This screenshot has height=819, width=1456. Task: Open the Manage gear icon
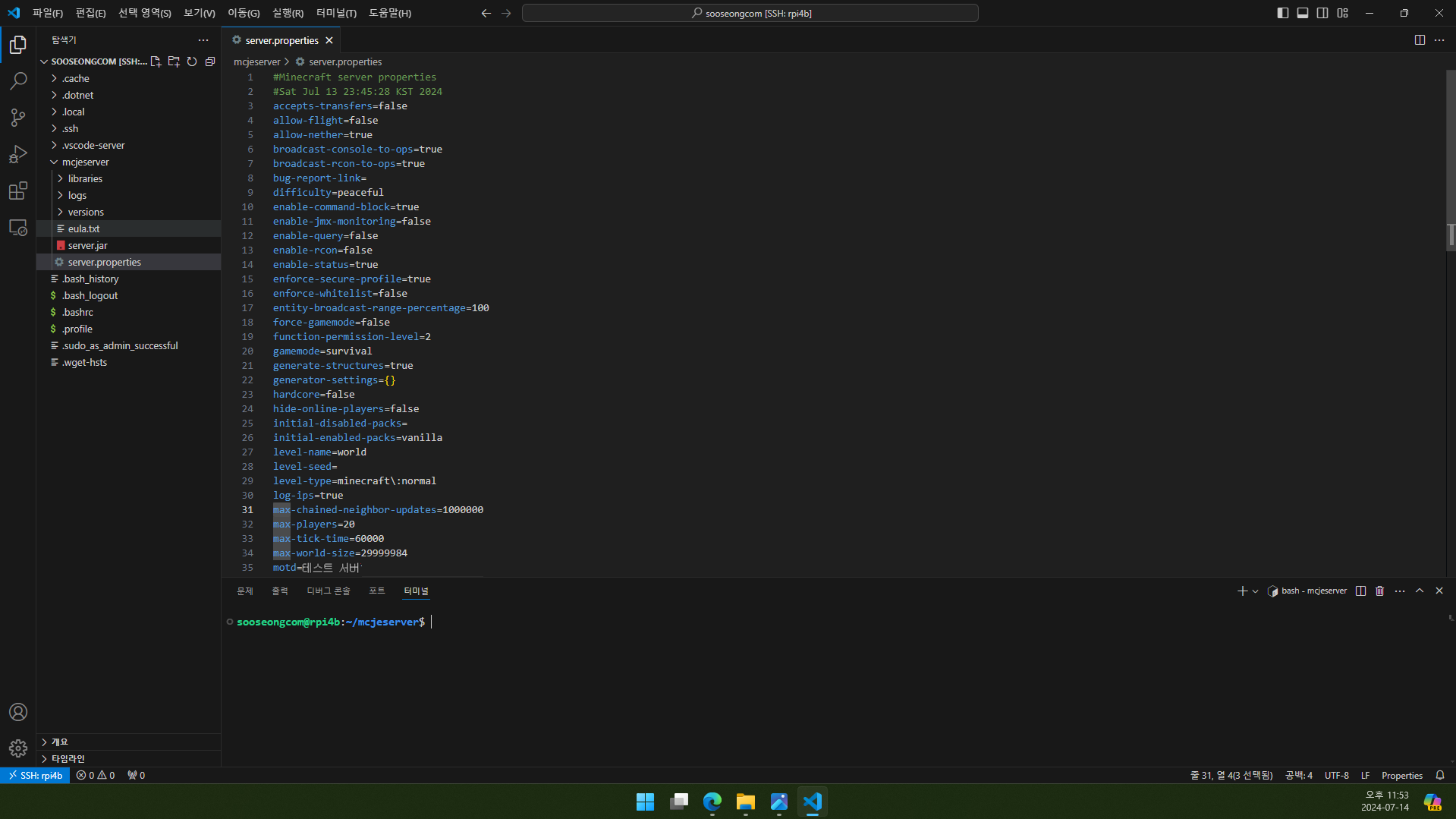[x=18, y=748]
